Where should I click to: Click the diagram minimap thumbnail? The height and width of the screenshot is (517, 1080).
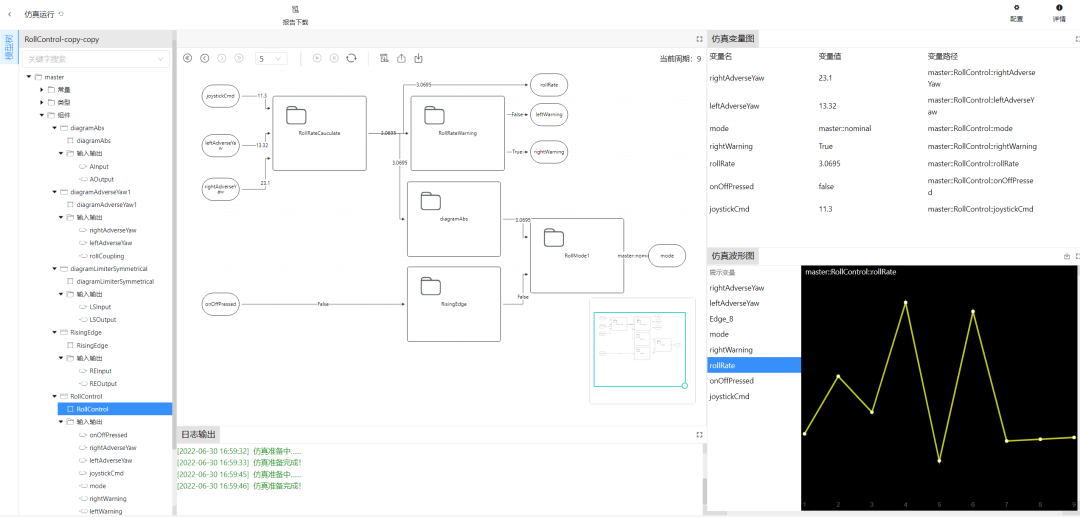coord(639,349)
